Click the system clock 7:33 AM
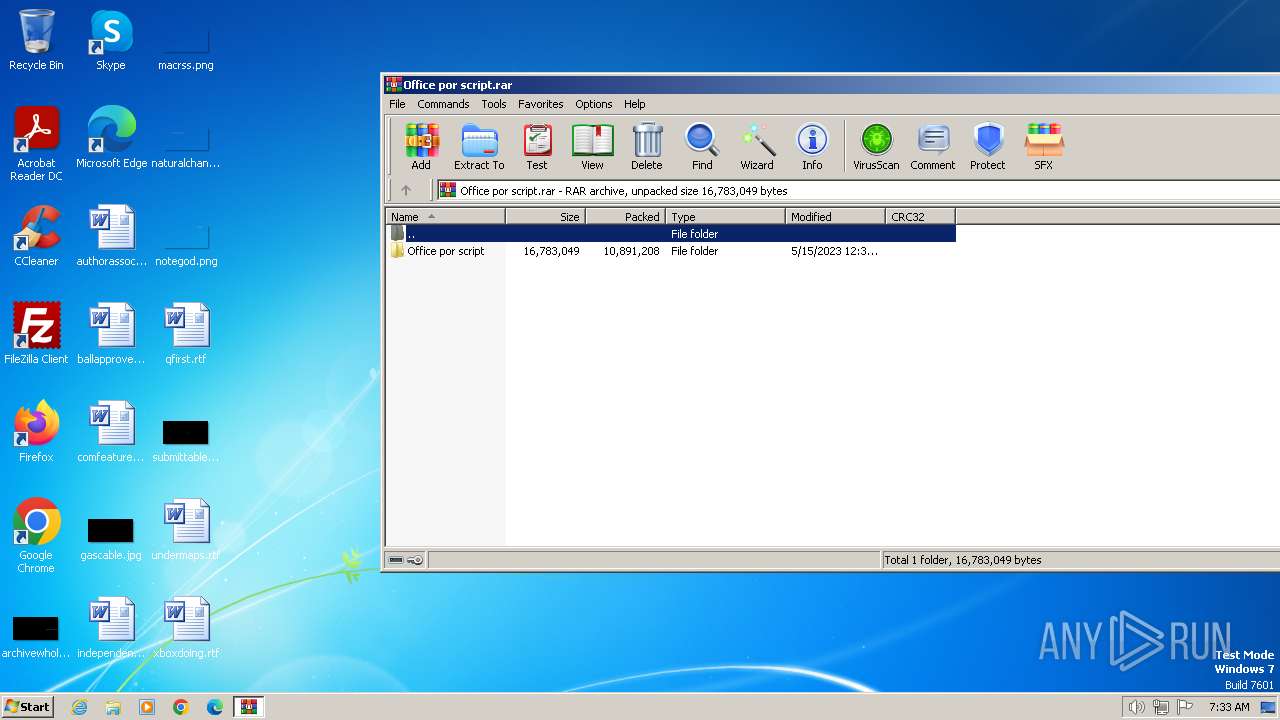This screenshot has width=1280, height=720. 1229,707
